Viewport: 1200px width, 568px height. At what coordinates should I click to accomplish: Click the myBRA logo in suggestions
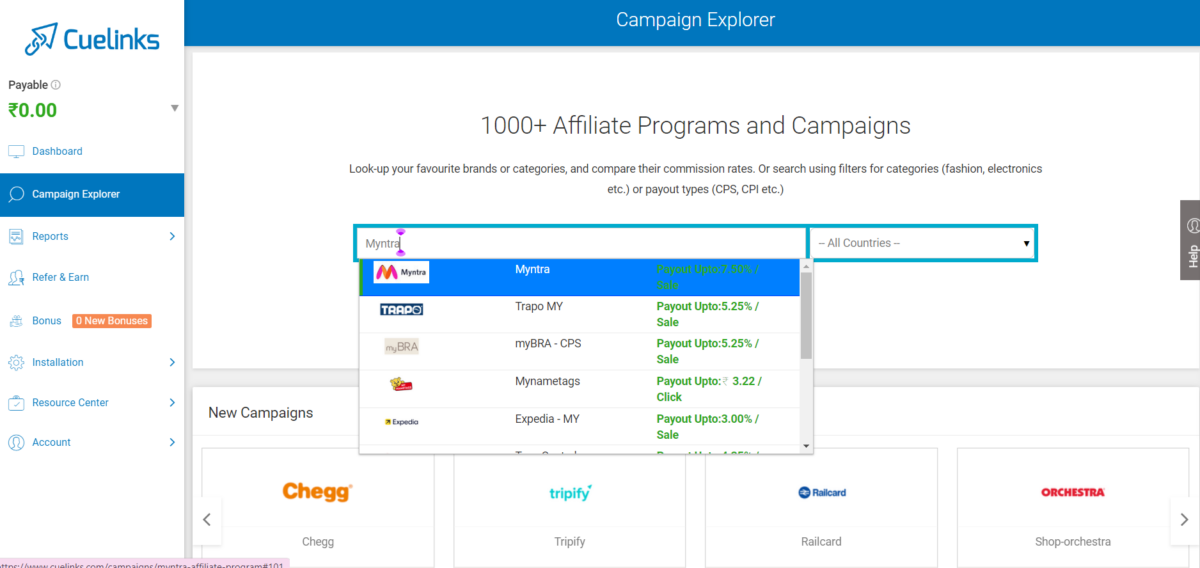tap(401, 346)
